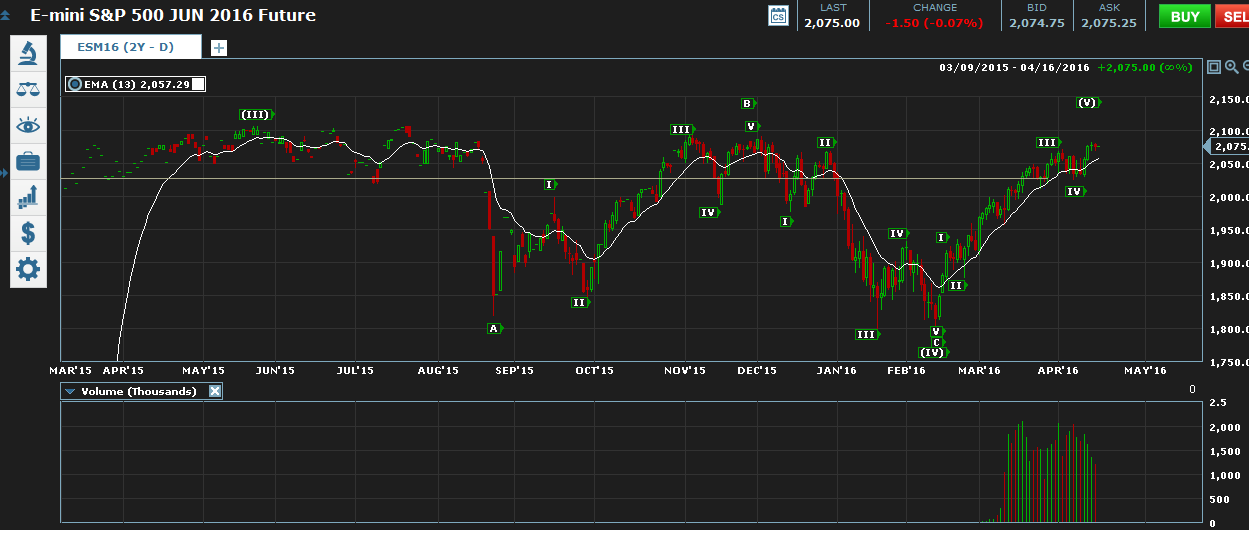Click the date range 03/09/2015 - 04/16/2016

pyautogui.click(x=1014, y=67)
